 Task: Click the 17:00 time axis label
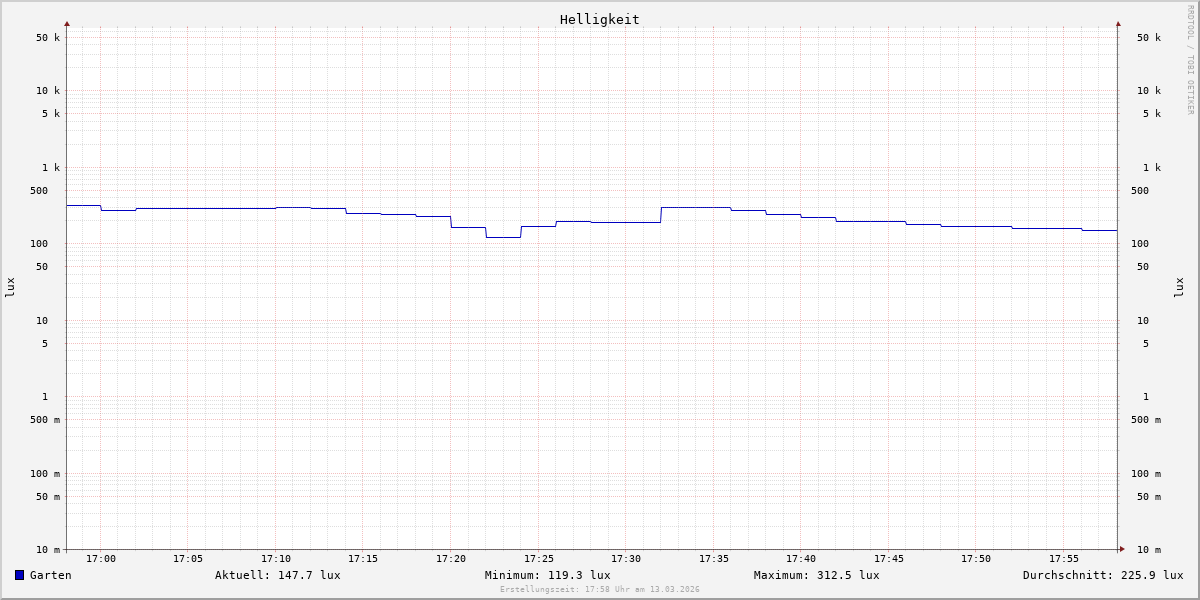tap(101, 559)
